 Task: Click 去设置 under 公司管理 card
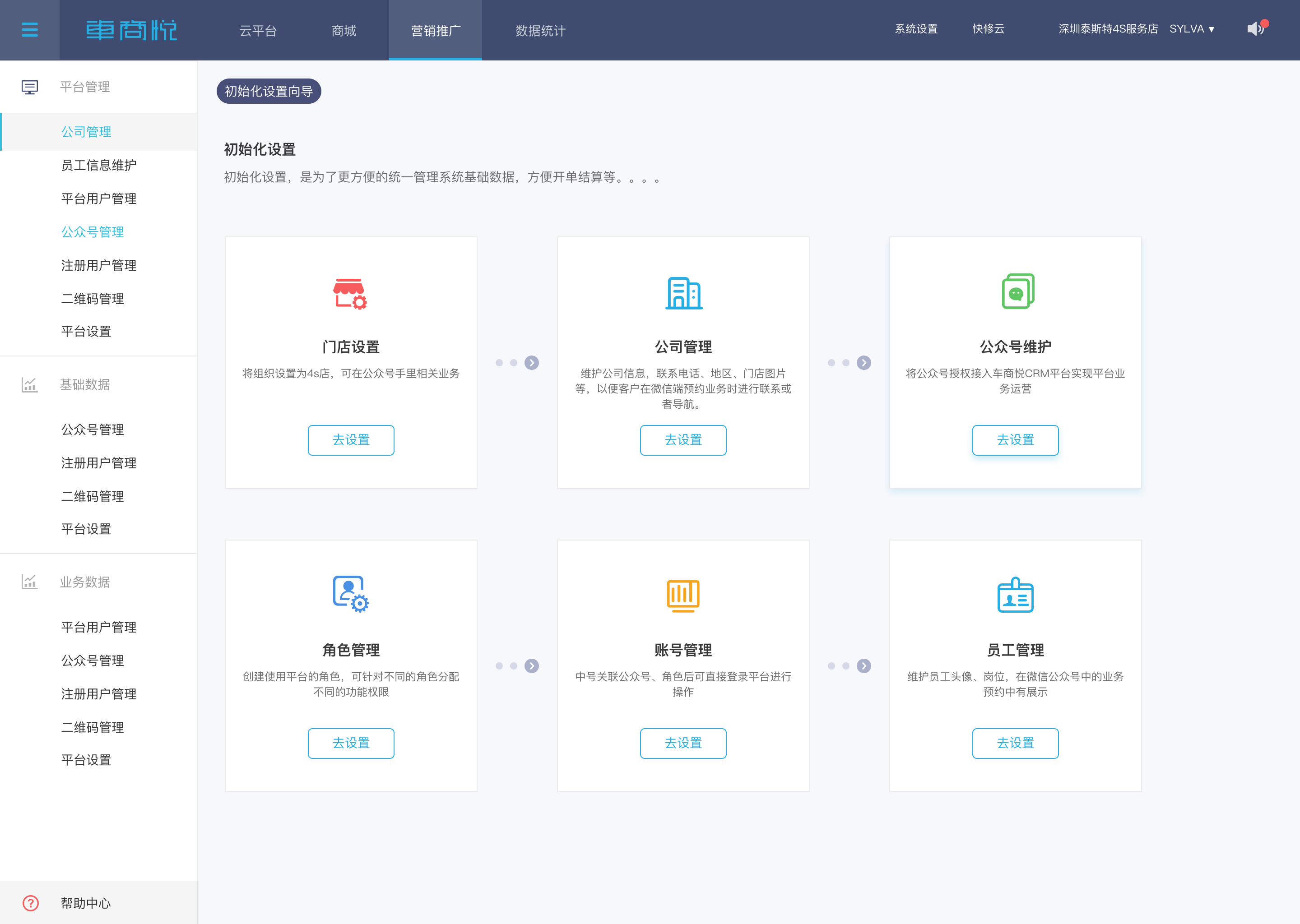click(683, 440)
